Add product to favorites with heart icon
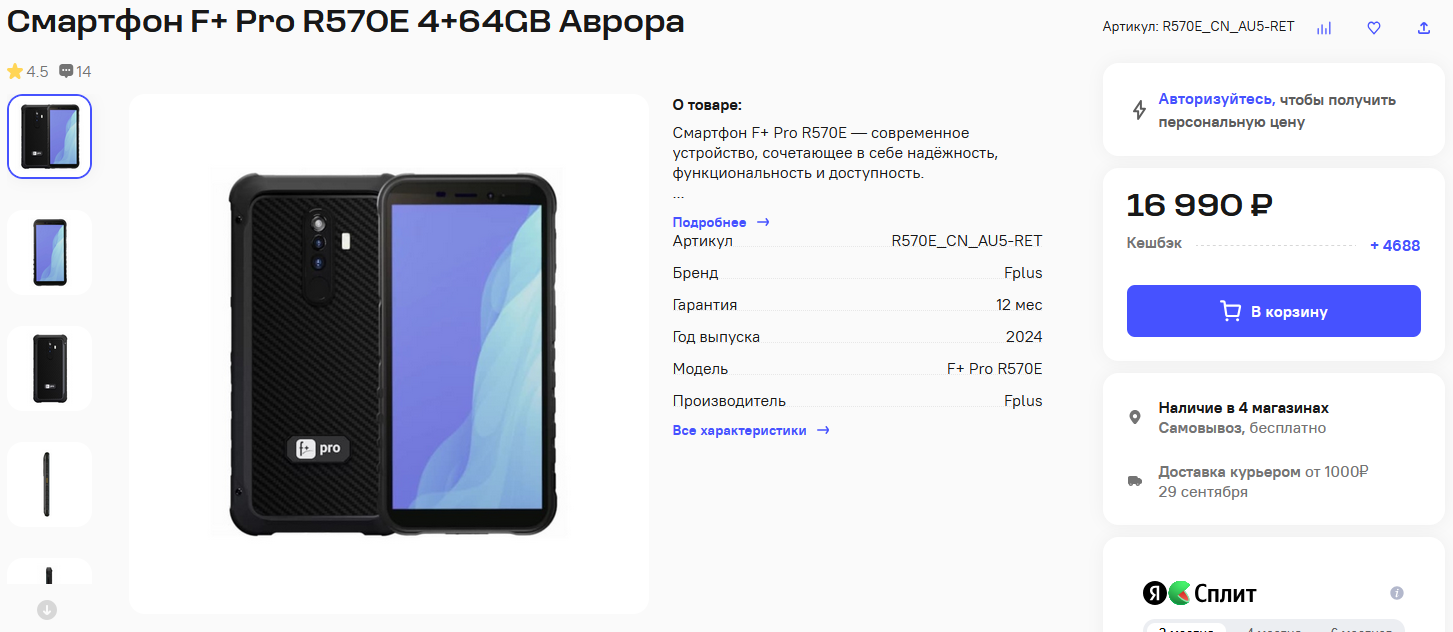This screenshot has width=1453, height=632. pyautogui.click(x=1374, y=28)
